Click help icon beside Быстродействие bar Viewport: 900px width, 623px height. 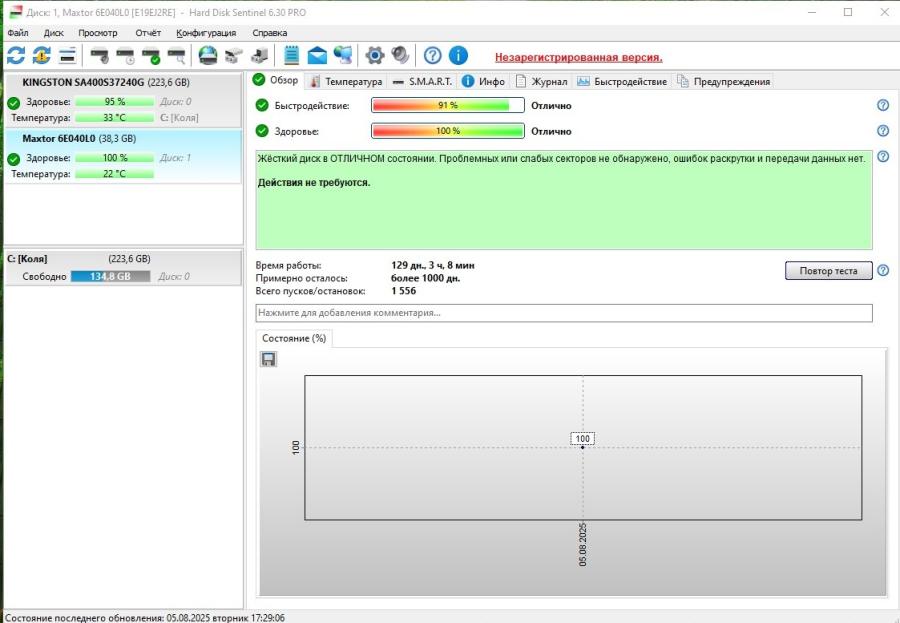pyautogui.click(x=883, y=105)
